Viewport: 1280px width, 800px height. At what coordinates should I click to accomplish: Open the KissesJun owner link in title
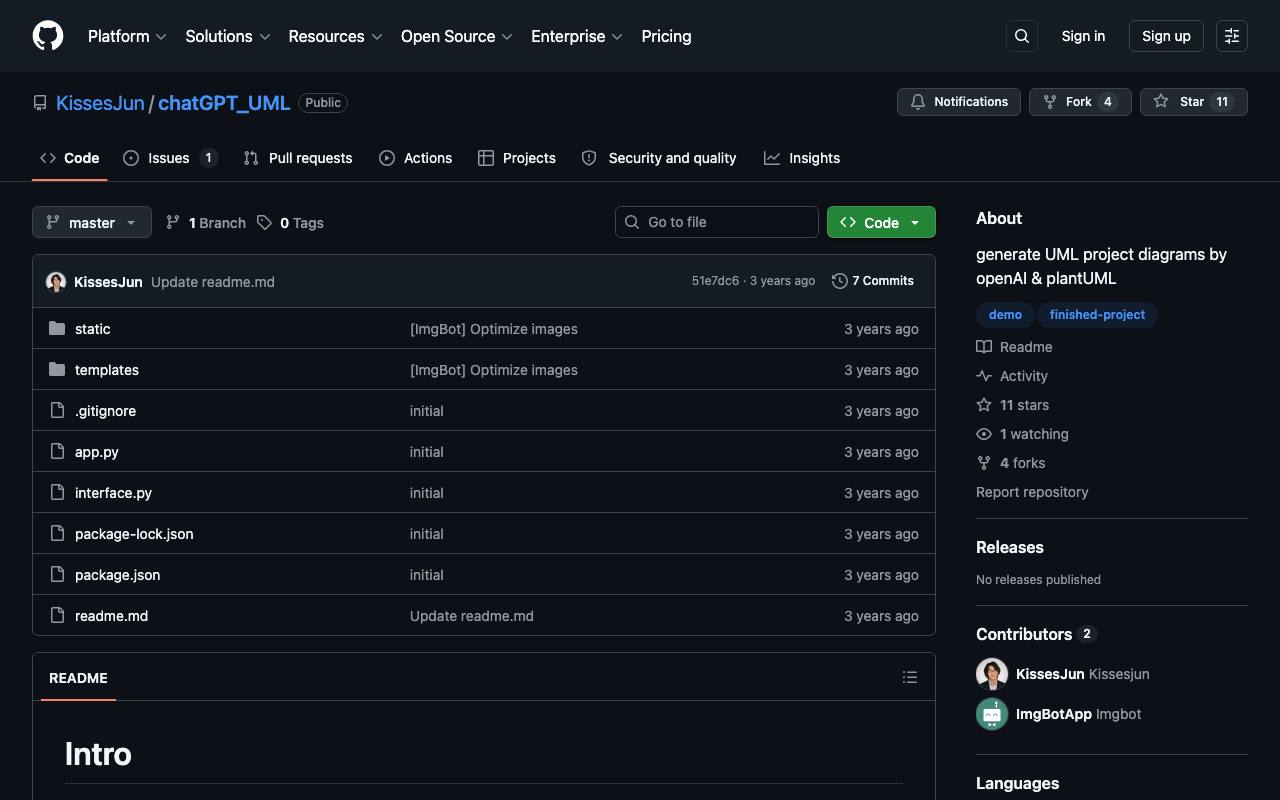pos(100,103)
